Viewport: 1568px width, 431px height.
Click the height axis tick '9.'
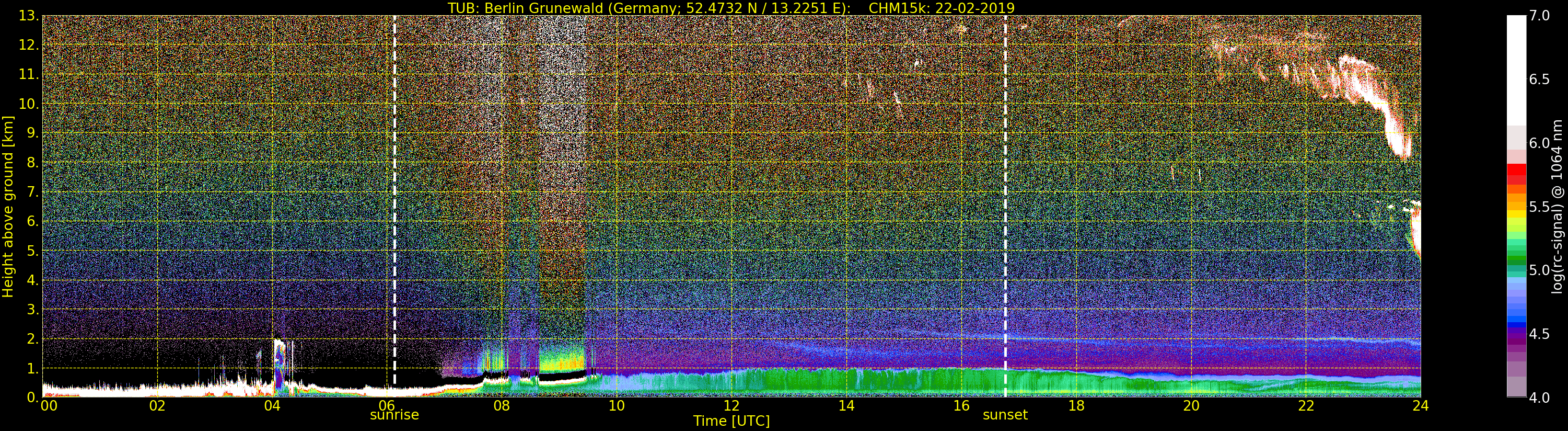pyautogui.click(x=32, y=133)
